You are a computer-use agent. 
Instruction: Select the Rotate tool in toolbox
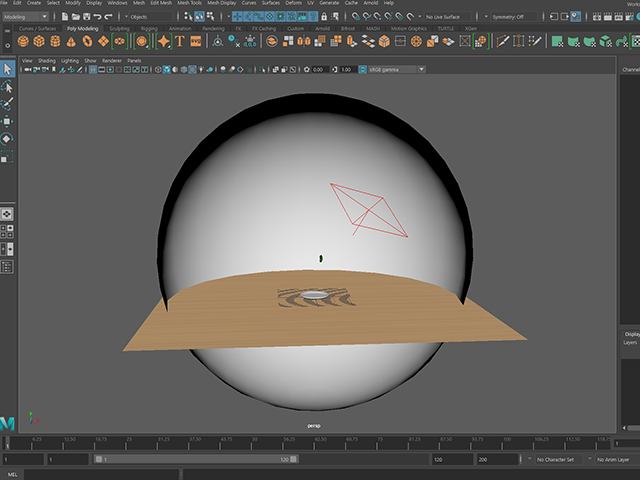pos(7,139)
